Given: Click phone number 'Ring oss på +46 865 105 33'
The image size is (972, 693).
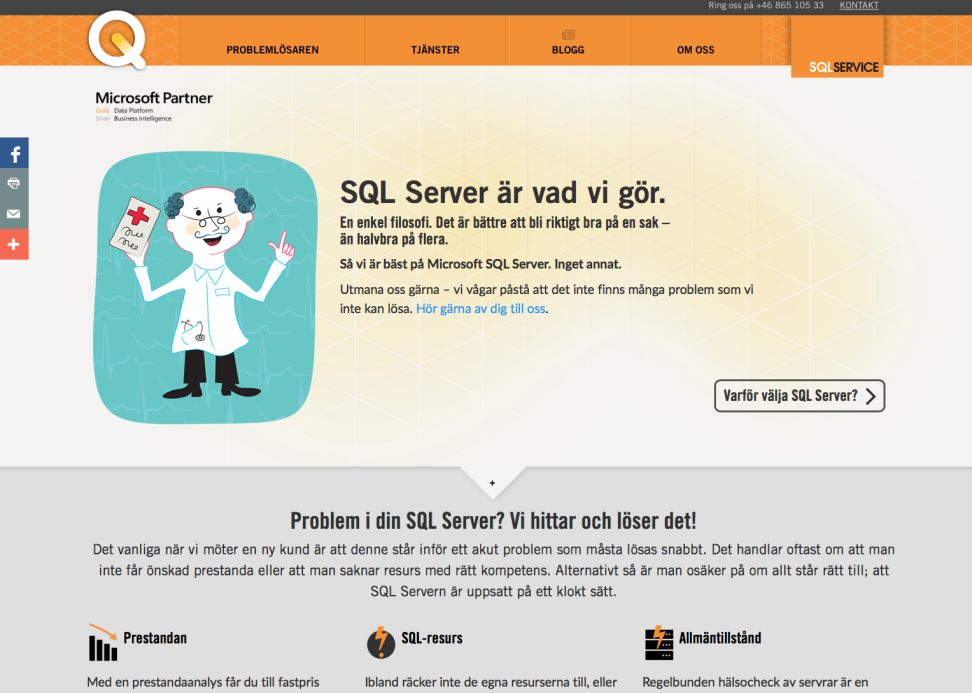Looking at the screenshot, I should click(766, 6).
